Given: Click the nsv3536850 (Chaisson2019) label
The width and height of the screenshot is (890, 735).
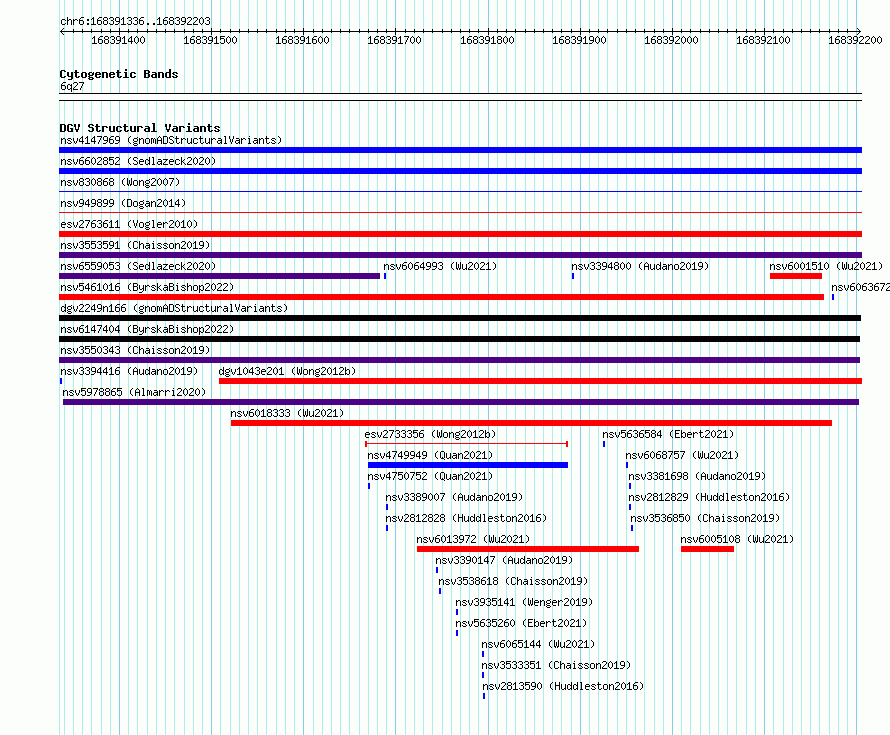Looking at the screenshot, I should (x=706, y=518).
